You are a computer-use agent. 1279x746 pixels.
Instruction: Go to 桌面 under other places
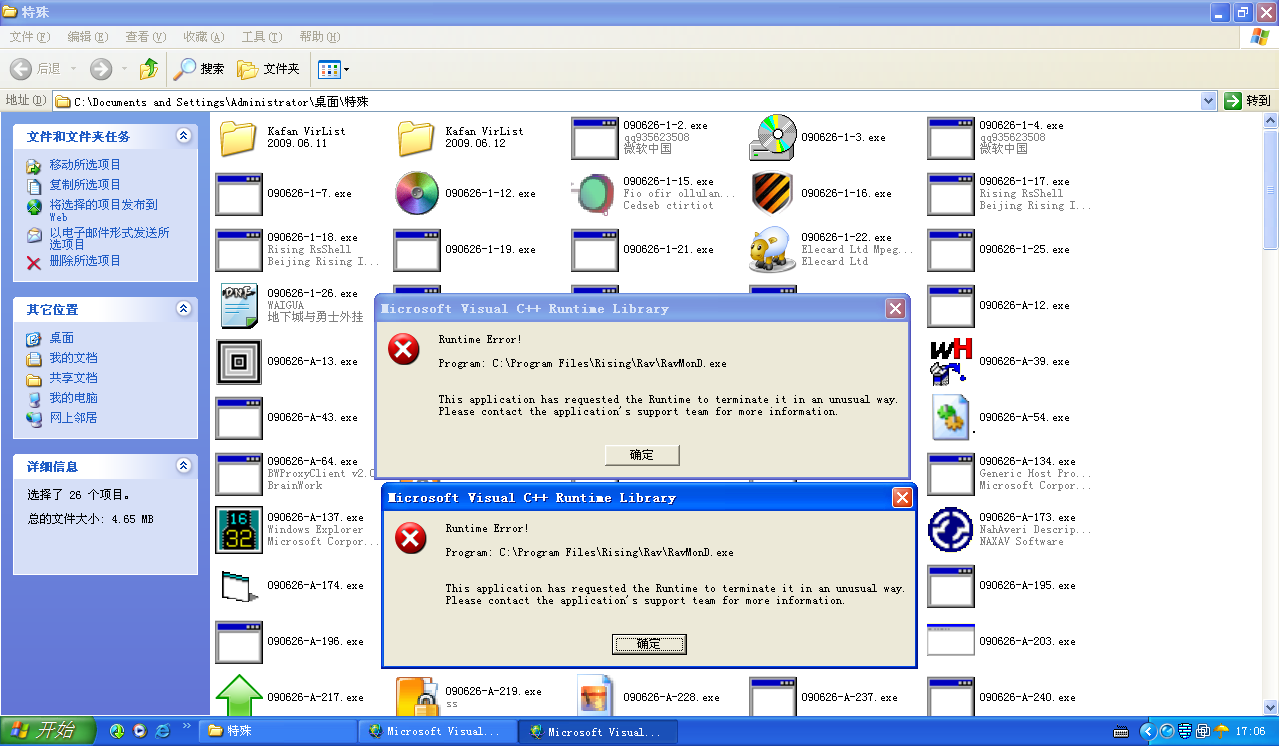click(62, 338)
